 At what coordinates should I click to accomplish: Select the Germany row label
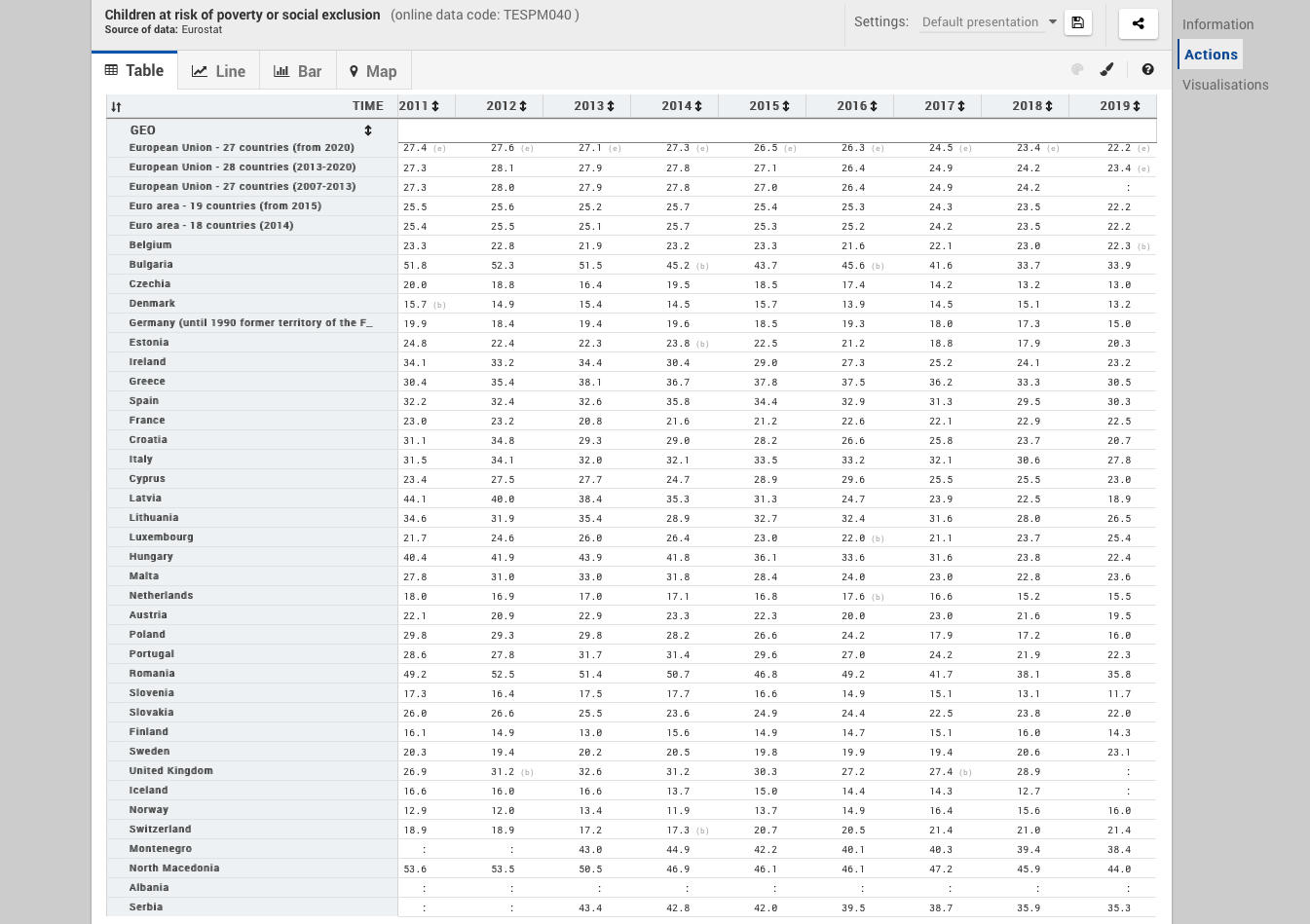(250, 323)
